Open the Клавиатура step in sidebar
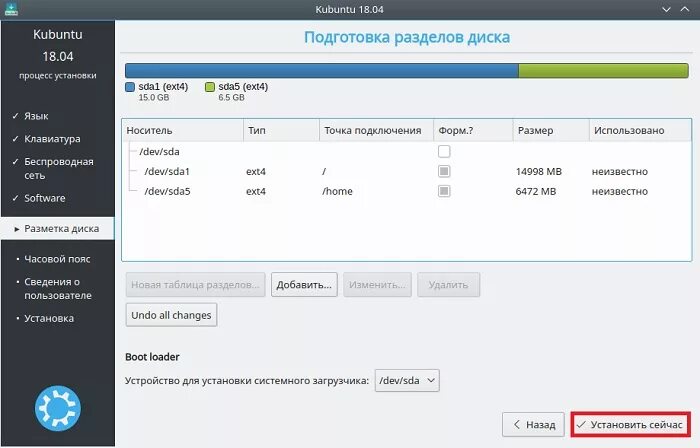Image resolution: width=700 pixels, height=448 pixels. click(x=52, y=139)
